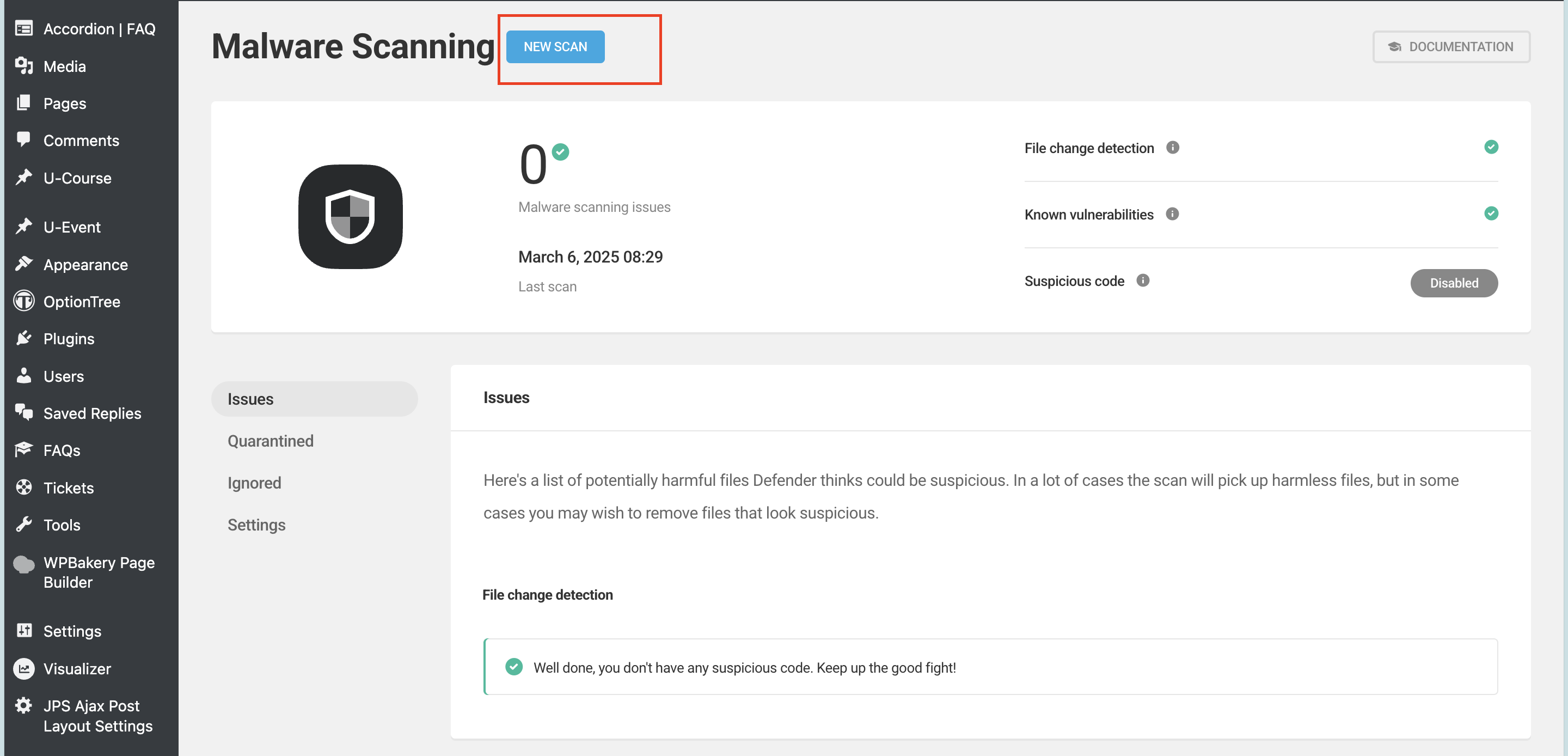Start a scan with NEW SCAN button
Screen dimensions: 1568x756
coord(555,47)
